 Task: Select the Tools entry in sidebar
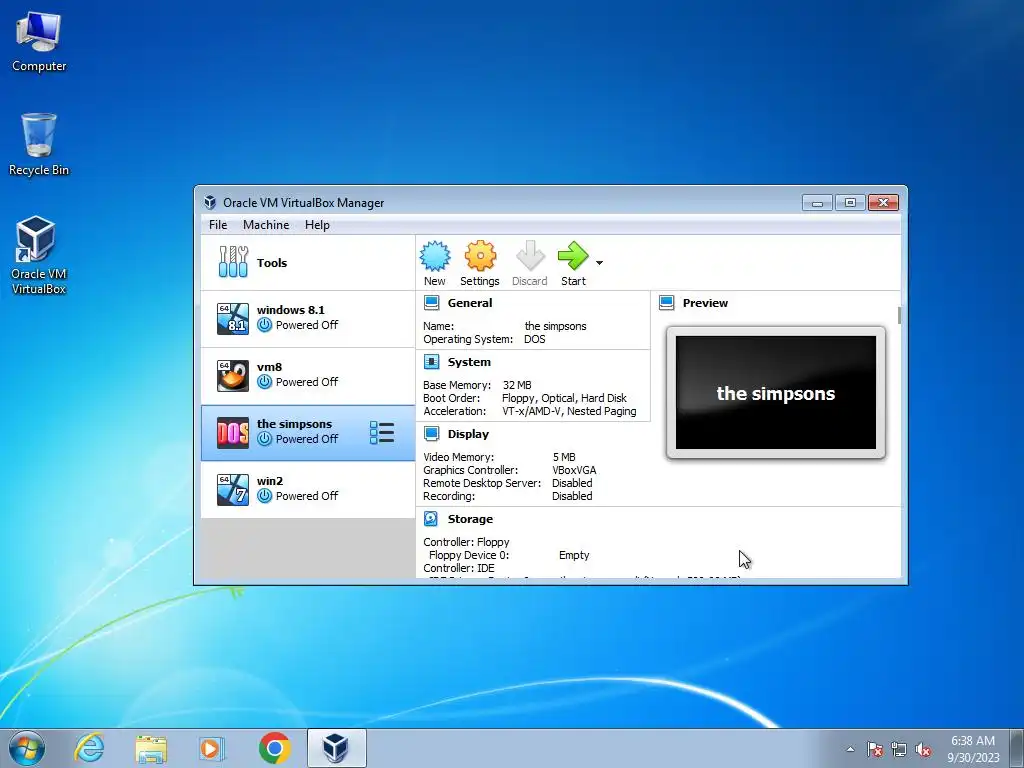click(308, 263)
